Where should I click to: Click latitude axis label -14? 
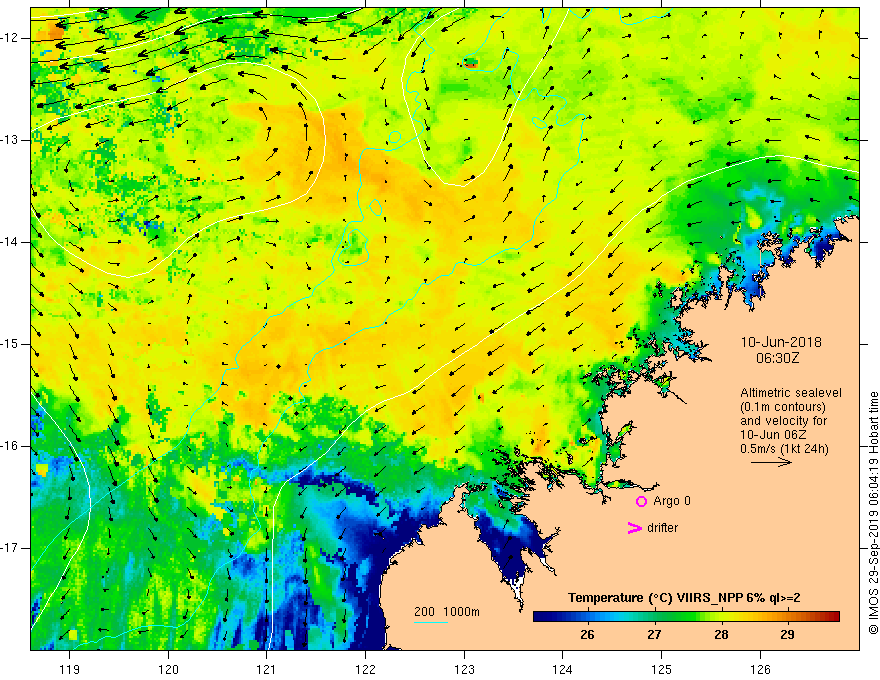[x=11, y=242]
